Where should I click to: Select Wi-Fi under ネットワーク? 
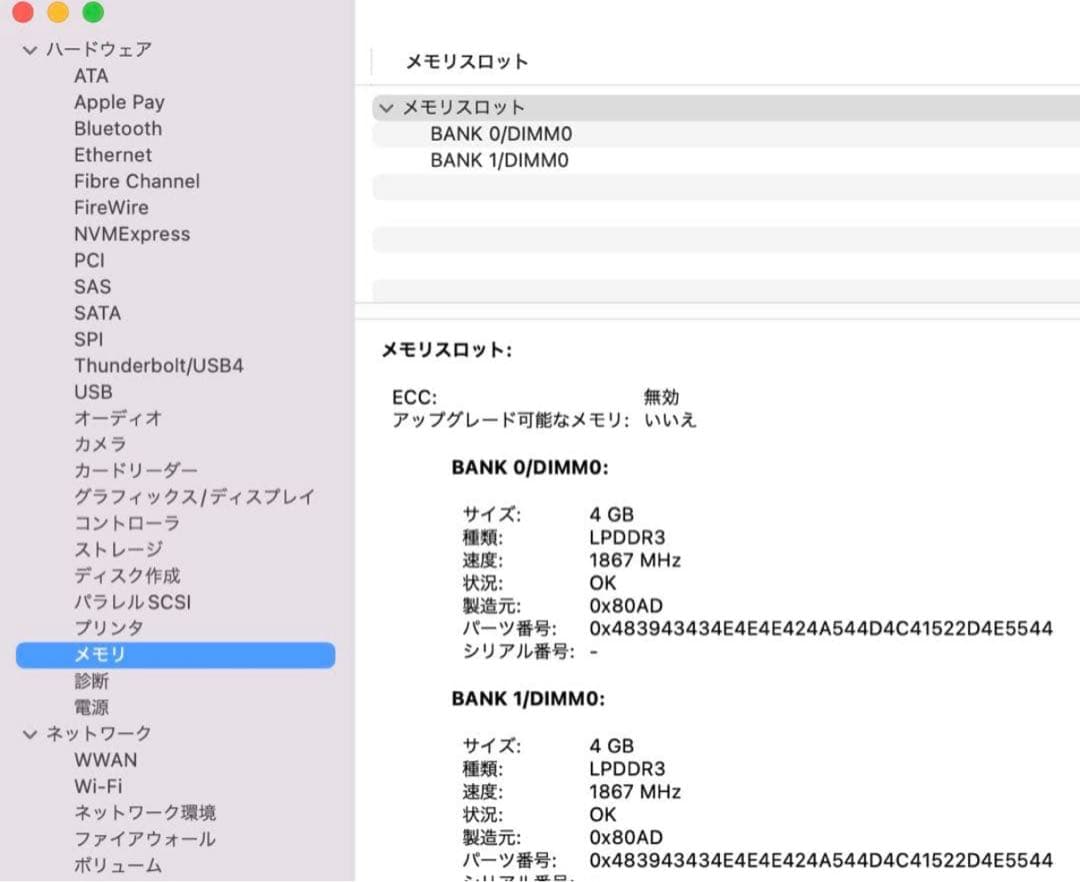point(98,787)
